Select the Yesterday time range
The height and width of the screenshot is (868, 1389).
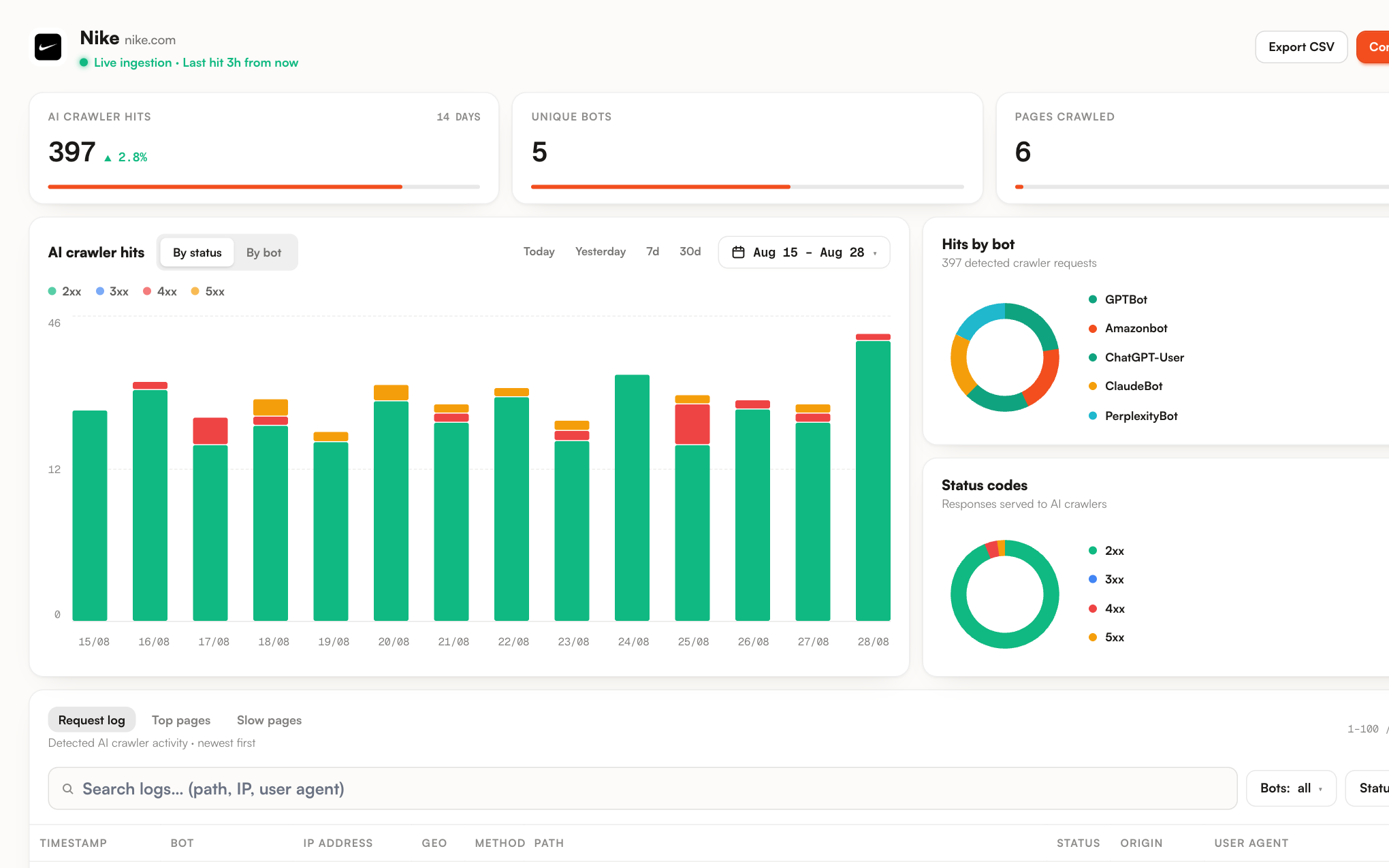point(601,252)
